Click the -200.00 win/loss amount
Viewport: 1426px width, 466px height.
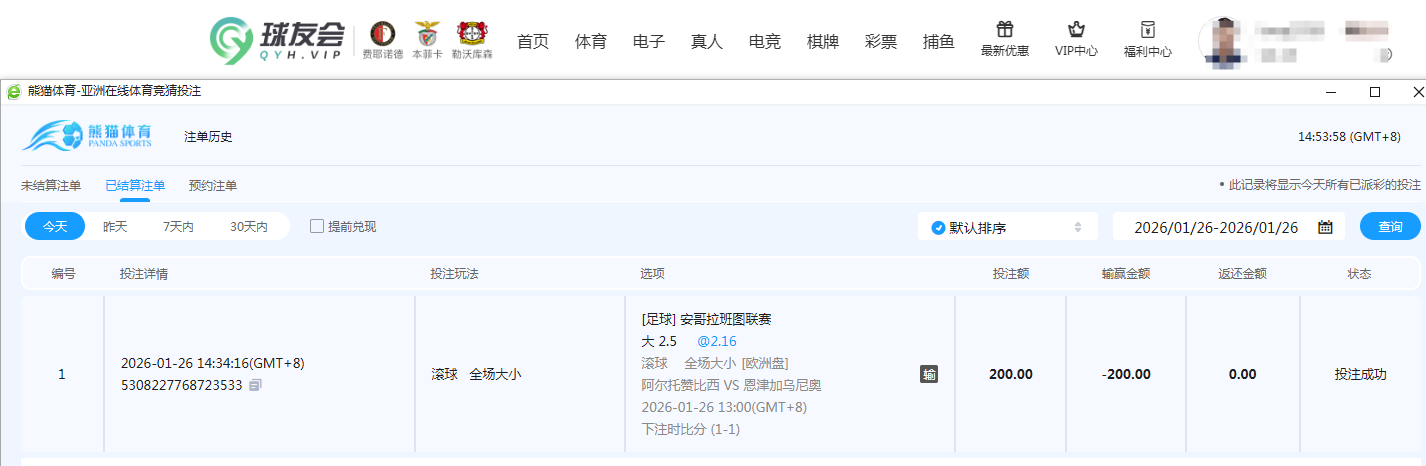pos(1126,374)
